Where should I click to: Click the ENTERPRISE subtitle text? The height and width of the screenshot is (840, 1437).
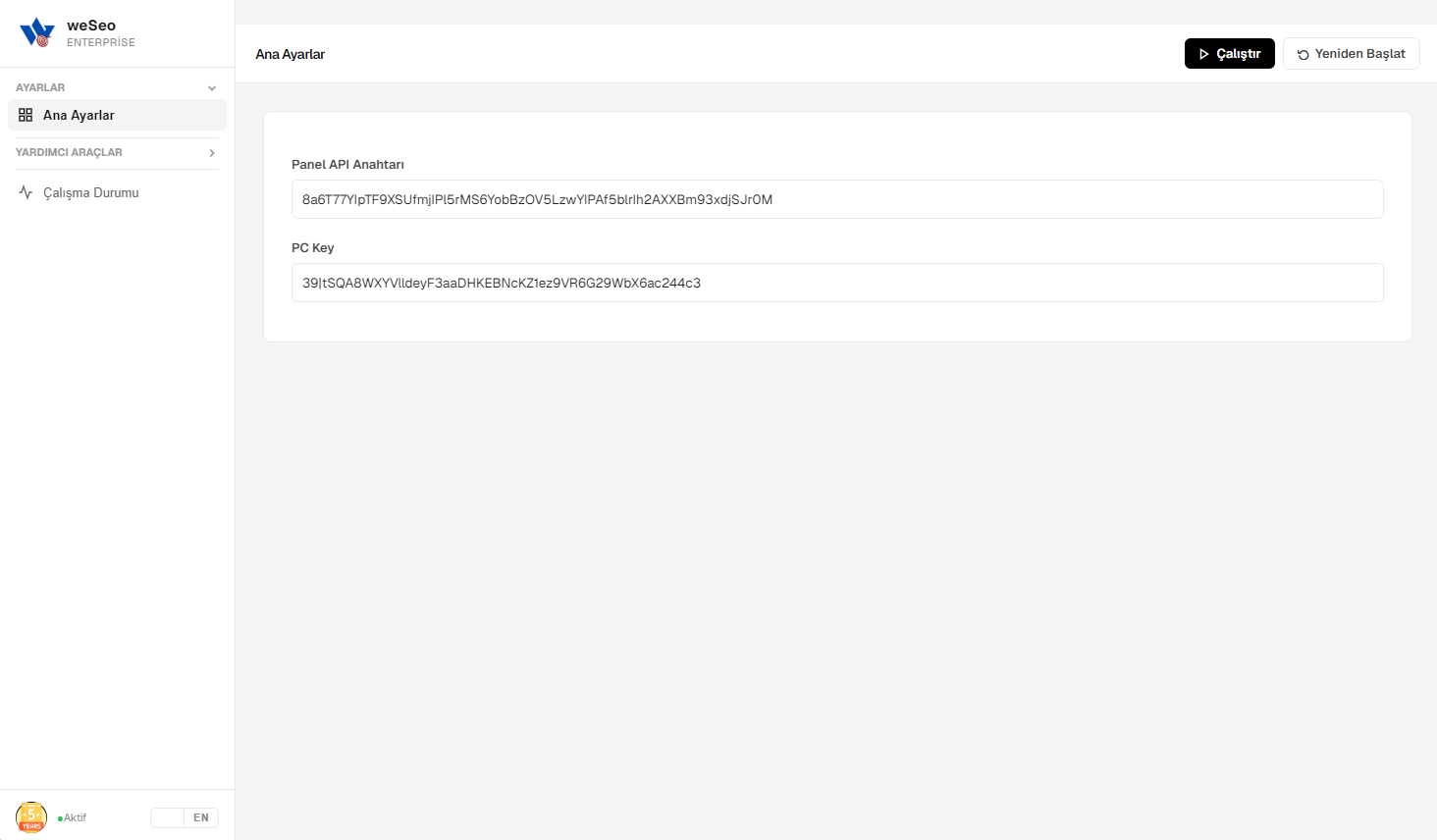pos(101,42)
